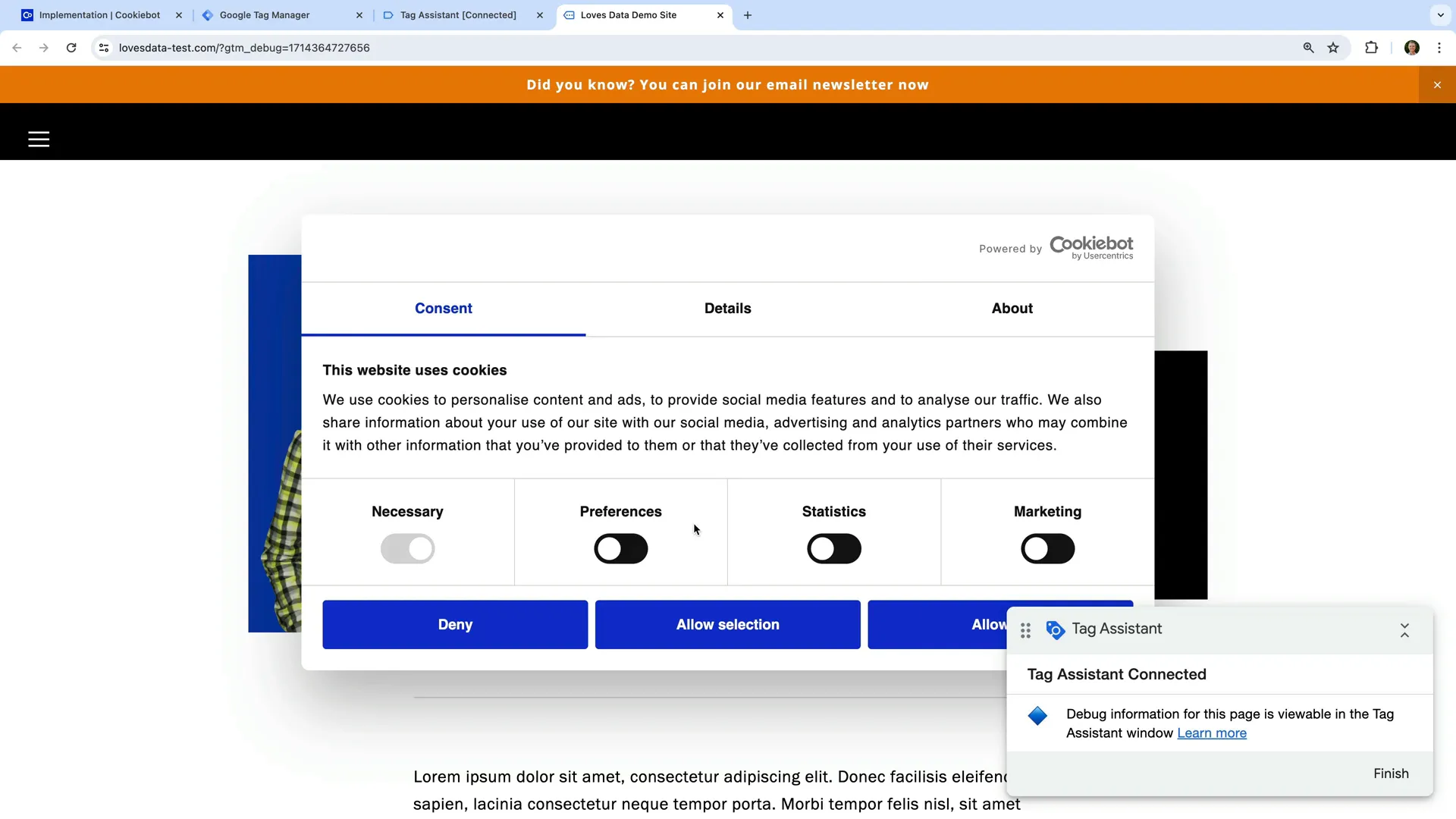Open the tab search dropdown
This screenshot has height=819, width=1456.
click(1439, 14)
